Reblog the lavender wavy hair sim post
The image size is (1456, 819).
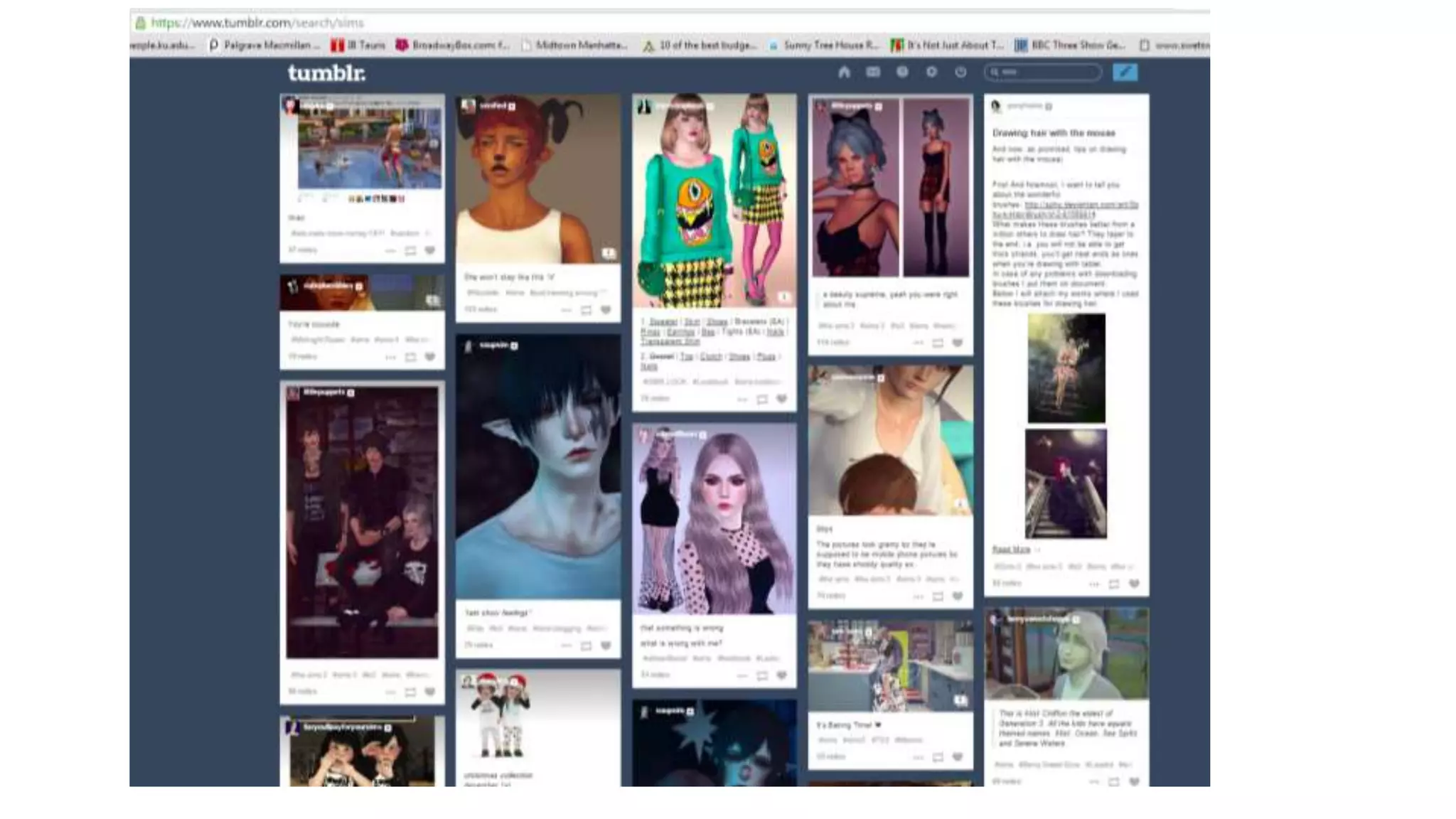pos(762,675)
